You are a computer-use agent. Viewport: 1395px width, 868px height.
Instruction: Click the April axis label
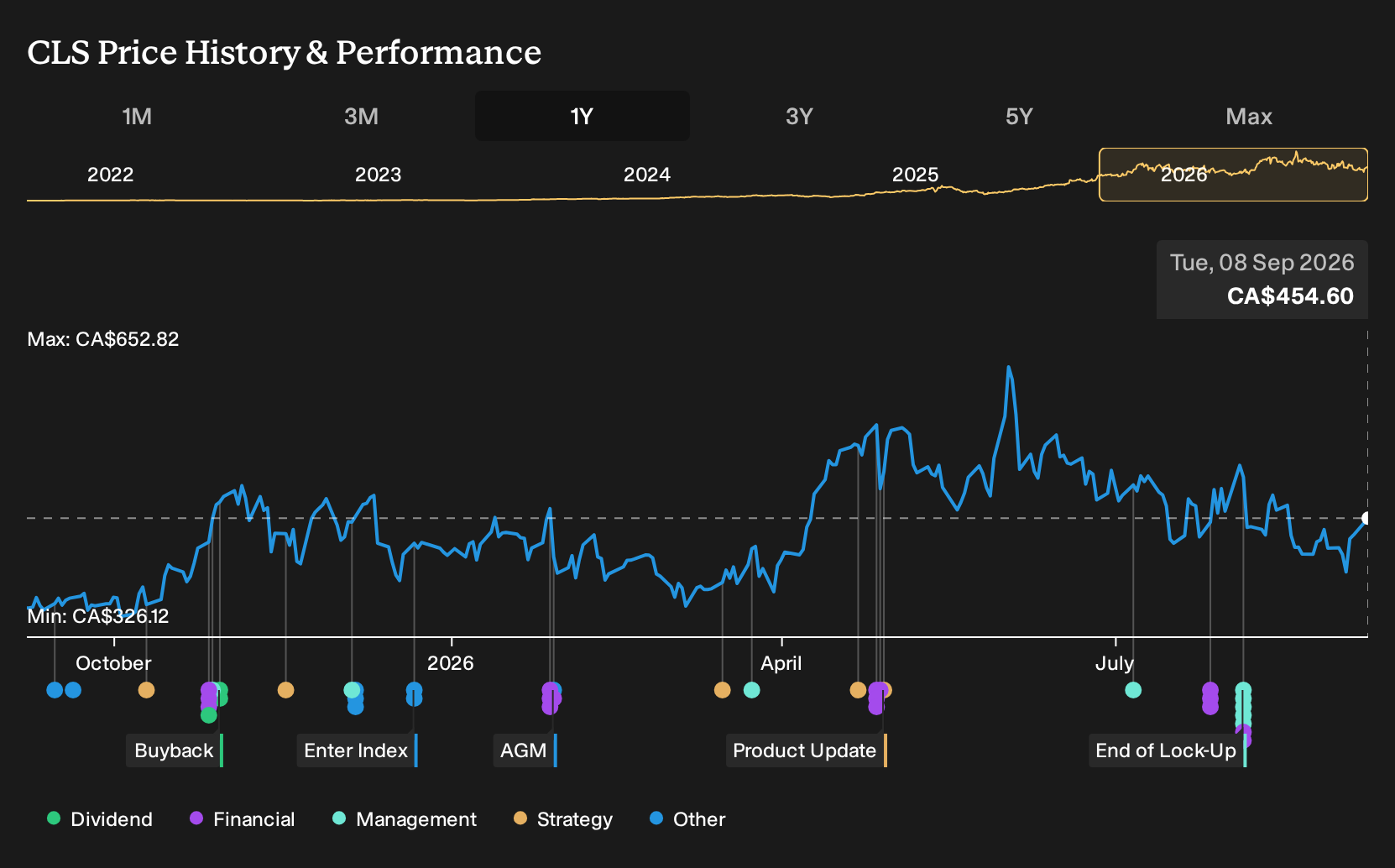click(781, 663)
